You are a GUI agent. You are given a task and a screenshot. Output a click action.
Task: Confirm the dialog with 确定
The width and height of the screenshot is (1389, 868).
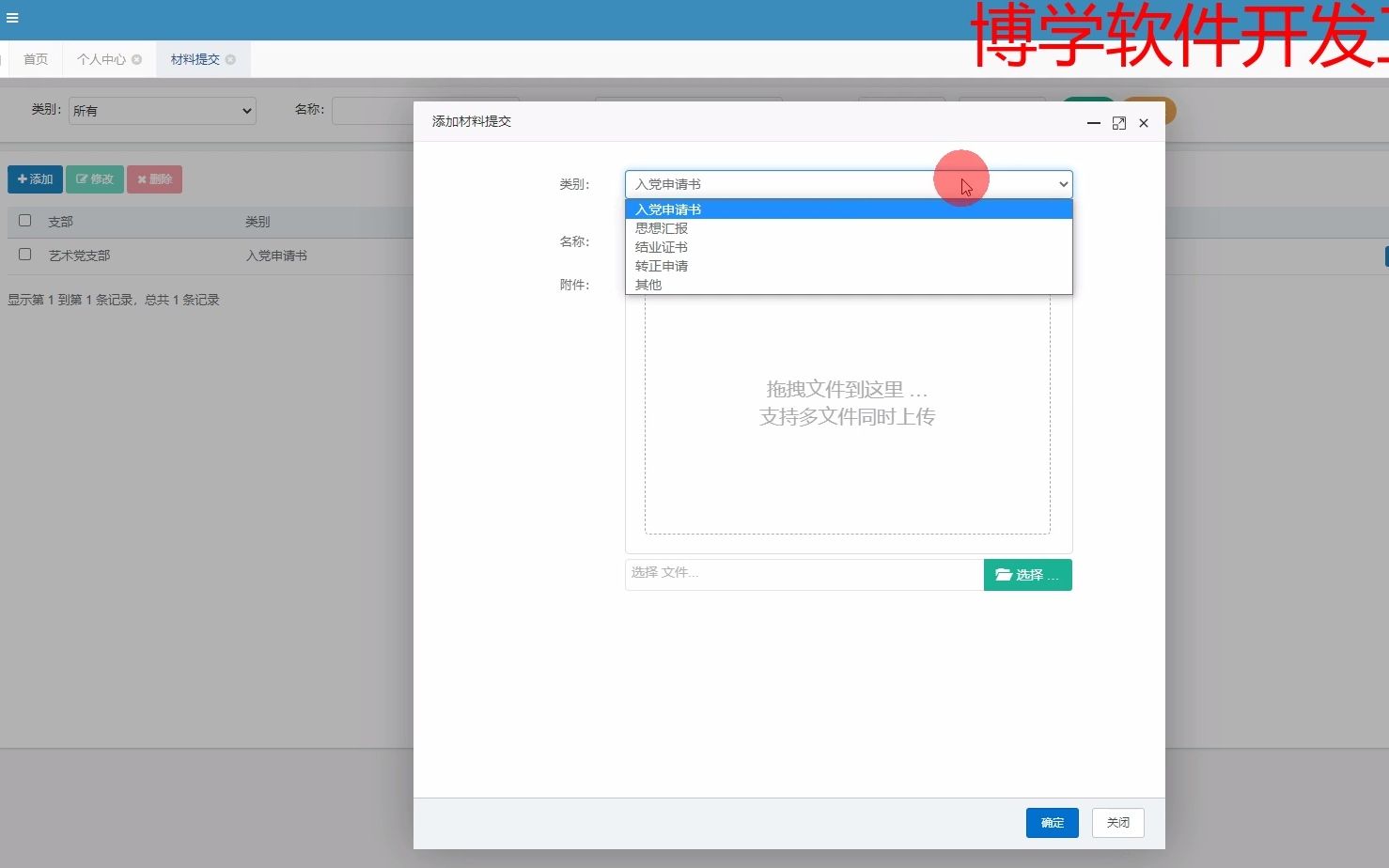1053,823
